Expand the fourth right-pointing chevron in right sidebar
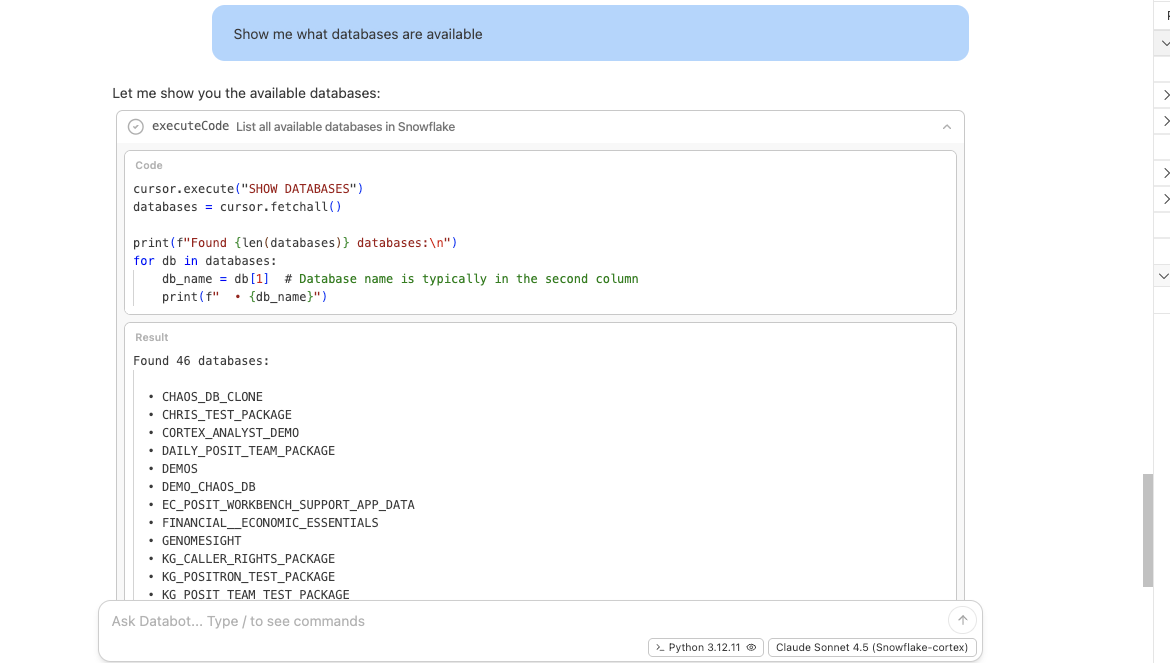This screenshot has width=1170, height=663. click(1165, 200)
